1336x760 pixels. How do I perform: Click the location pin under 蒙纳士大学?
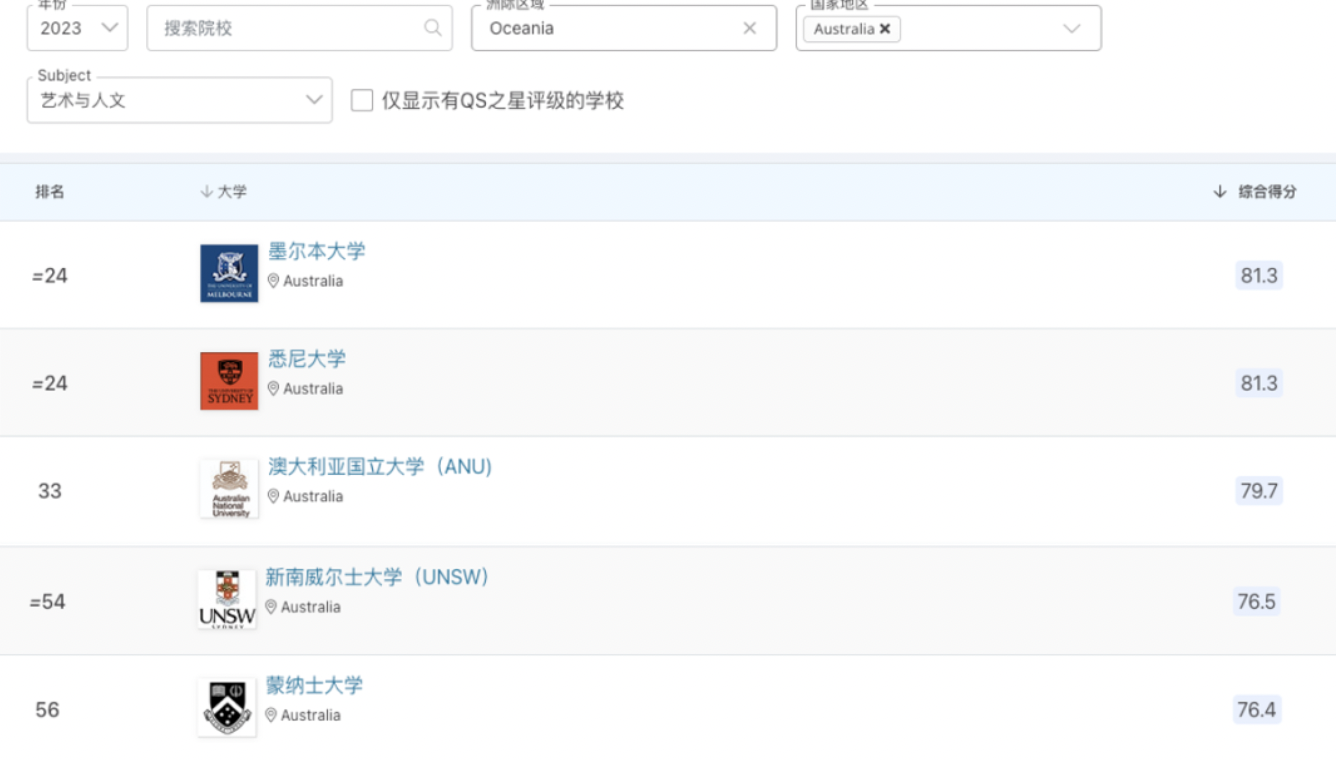(x=271, y=715)
